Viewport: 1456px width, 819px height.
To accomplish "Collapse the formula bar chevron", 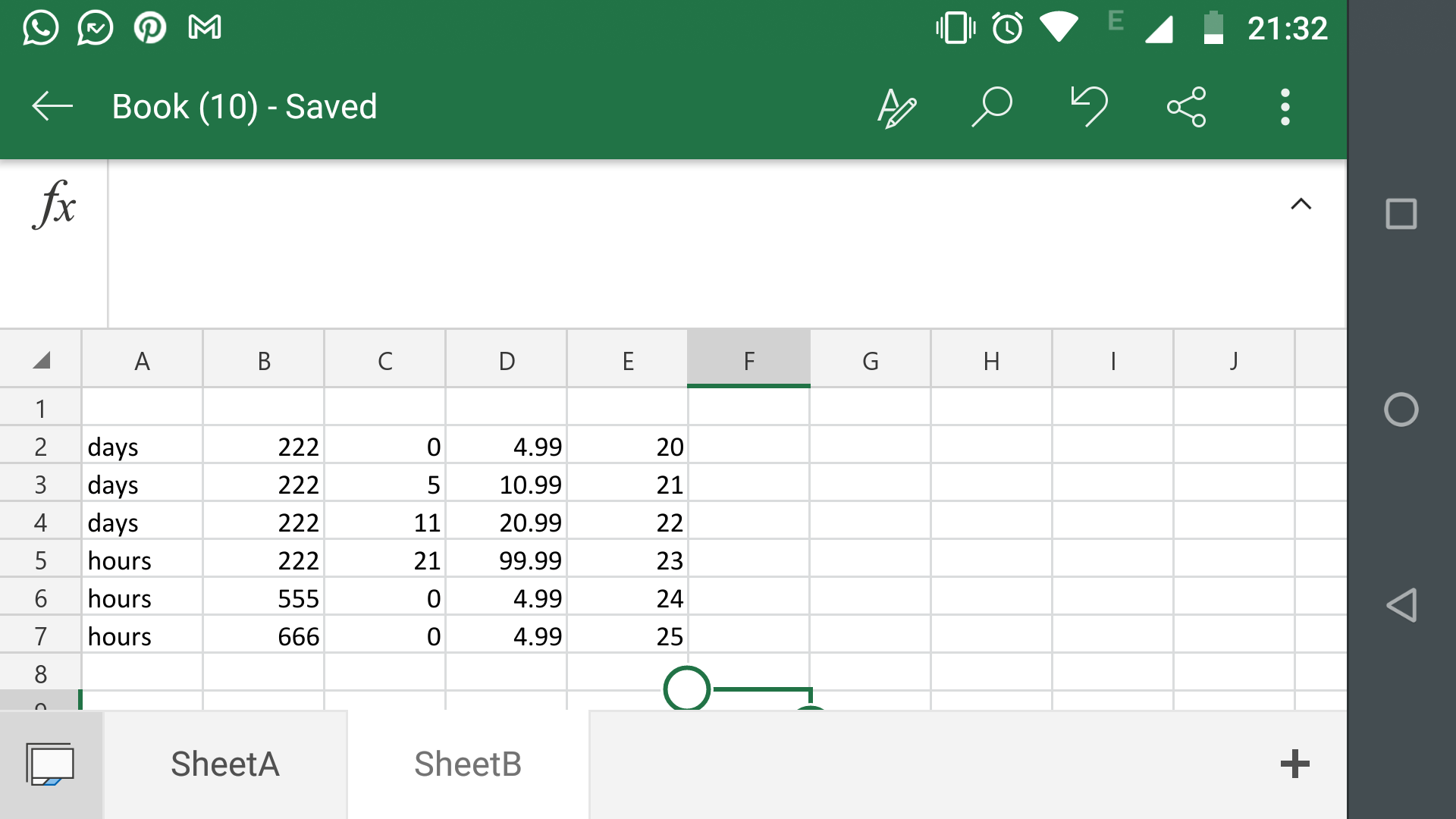I will point(1301,204).
